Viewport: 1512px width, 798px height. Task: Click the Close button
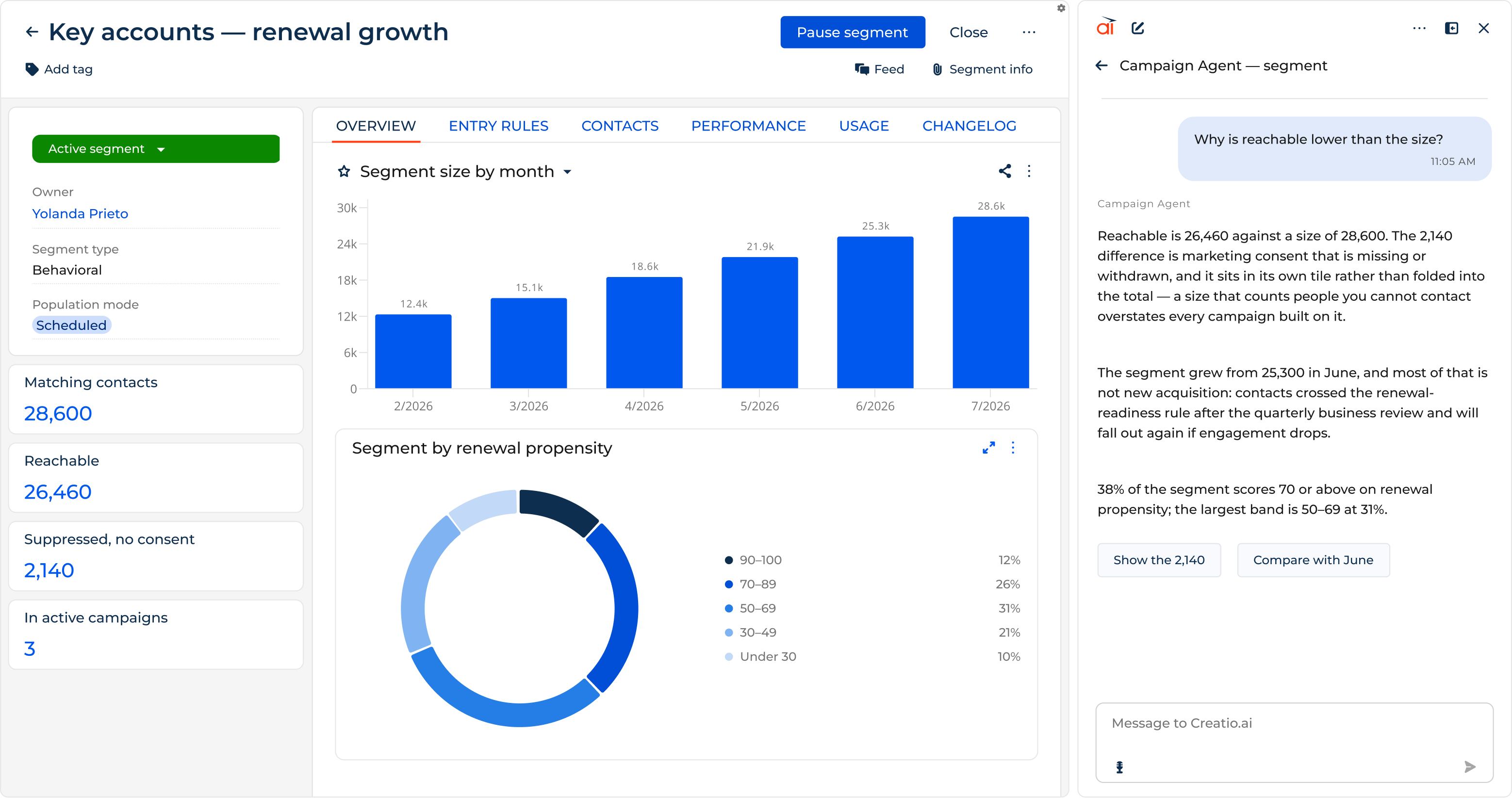coord(968,33)
